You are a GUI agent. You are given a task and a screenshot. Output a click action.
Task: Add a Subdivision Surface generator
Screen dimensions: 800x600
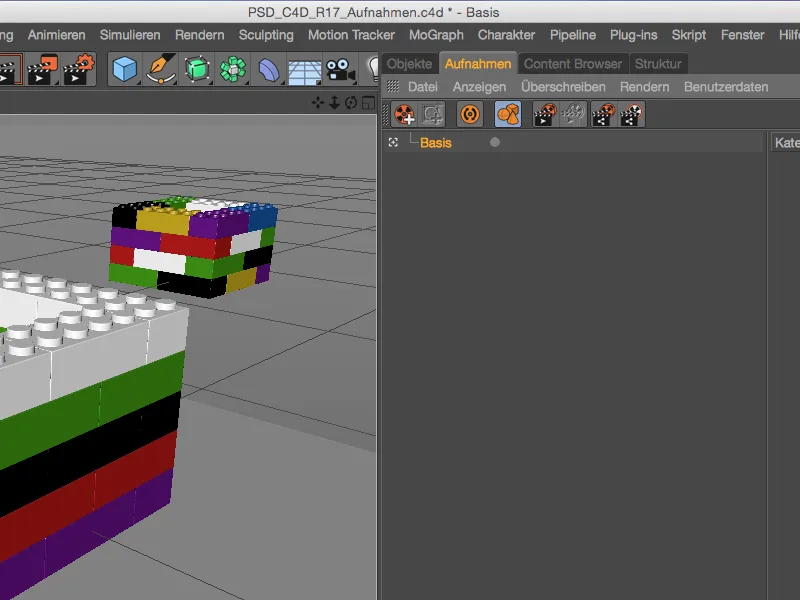(194, 71)
